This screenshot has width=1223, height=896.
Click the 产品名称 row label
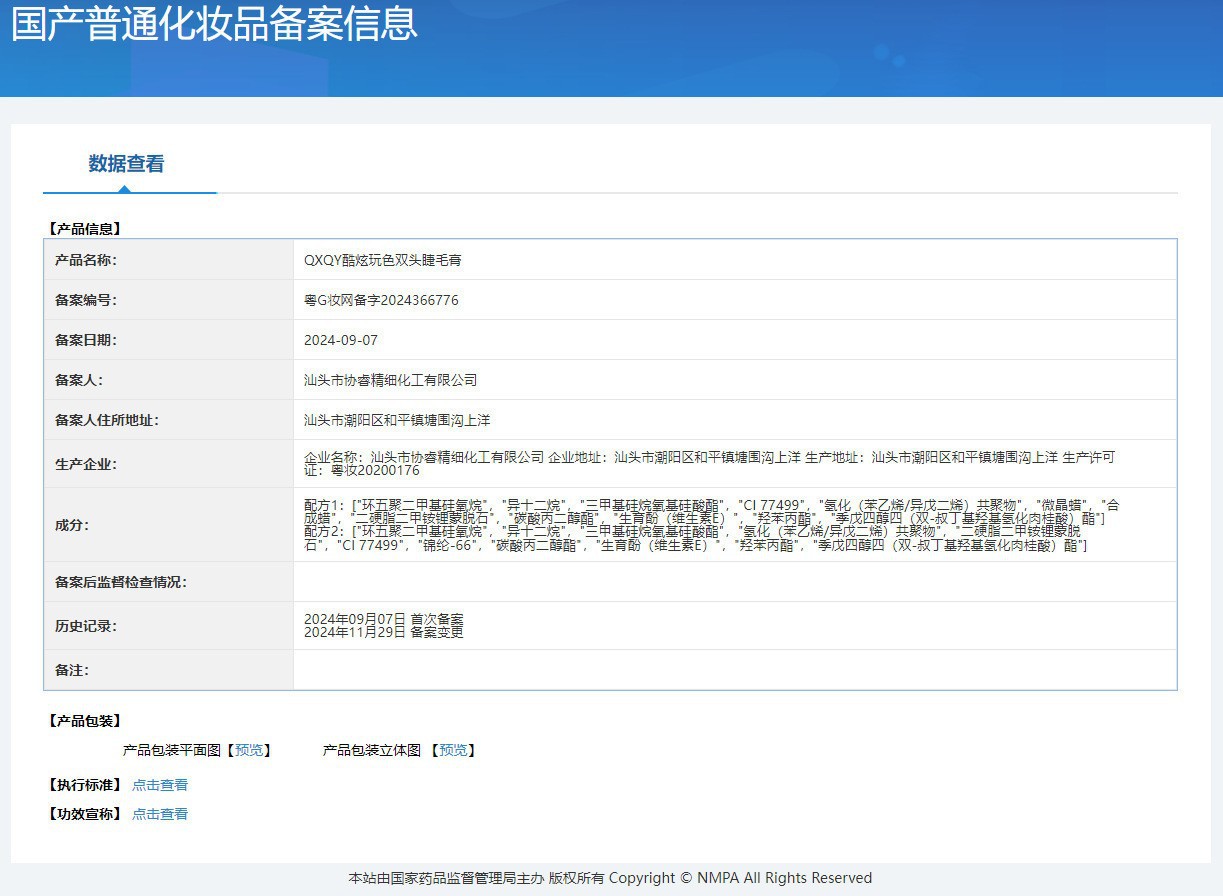tap(86, 260)
